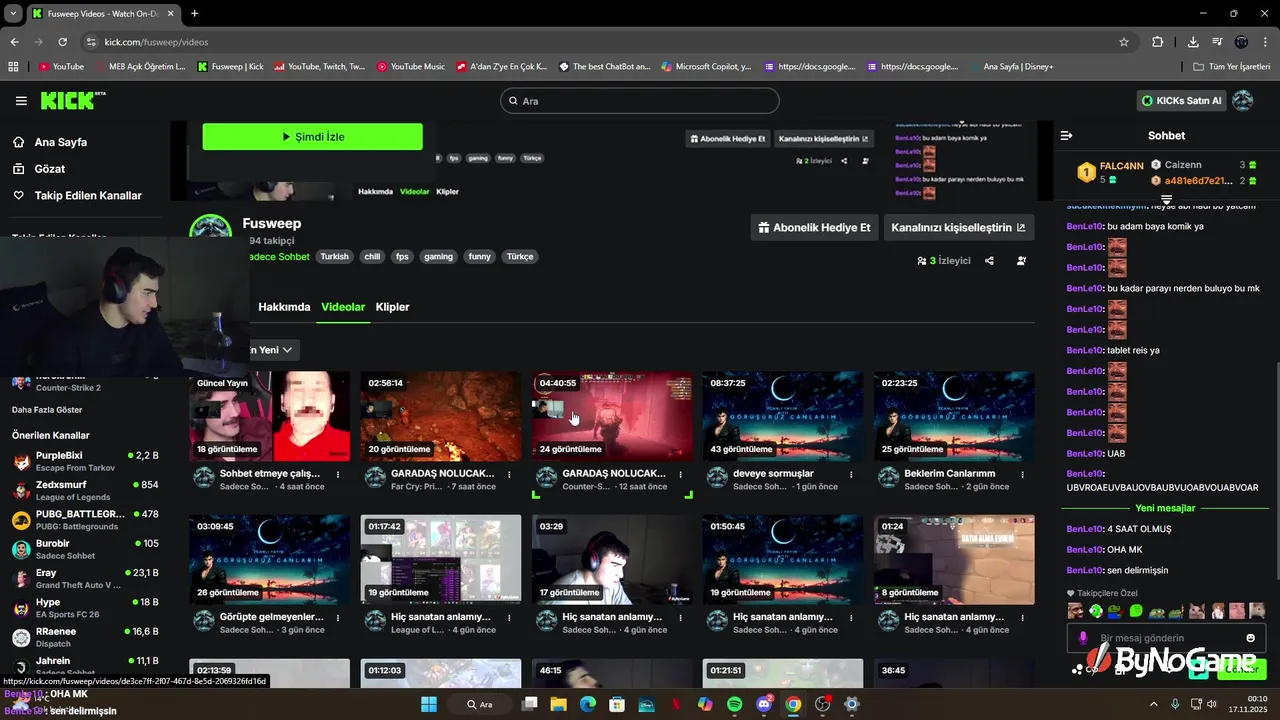This screenshot has height=720, width=1280.
Task: Open the Burobir recommended channel
Action: tap(85, 549)
